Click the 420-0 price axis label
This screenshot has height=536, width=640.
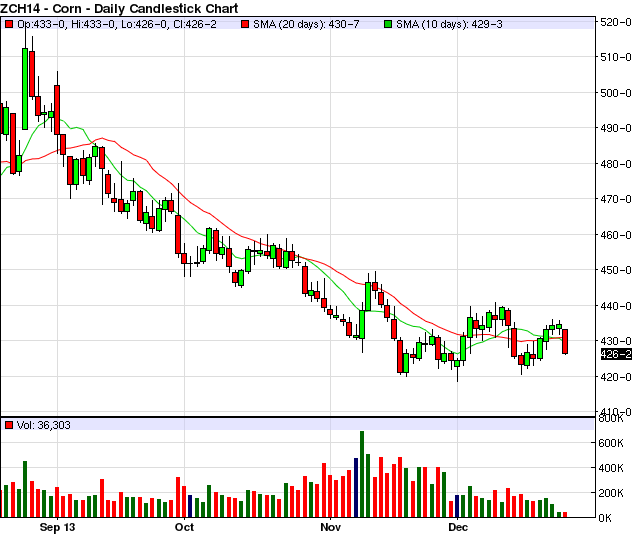click(616, 377)
